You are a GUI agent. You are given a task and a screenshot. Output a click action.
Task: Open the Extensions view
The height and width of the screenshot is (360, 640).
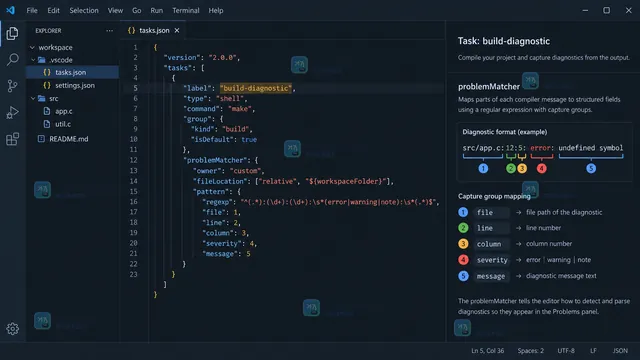coord(12,139)
